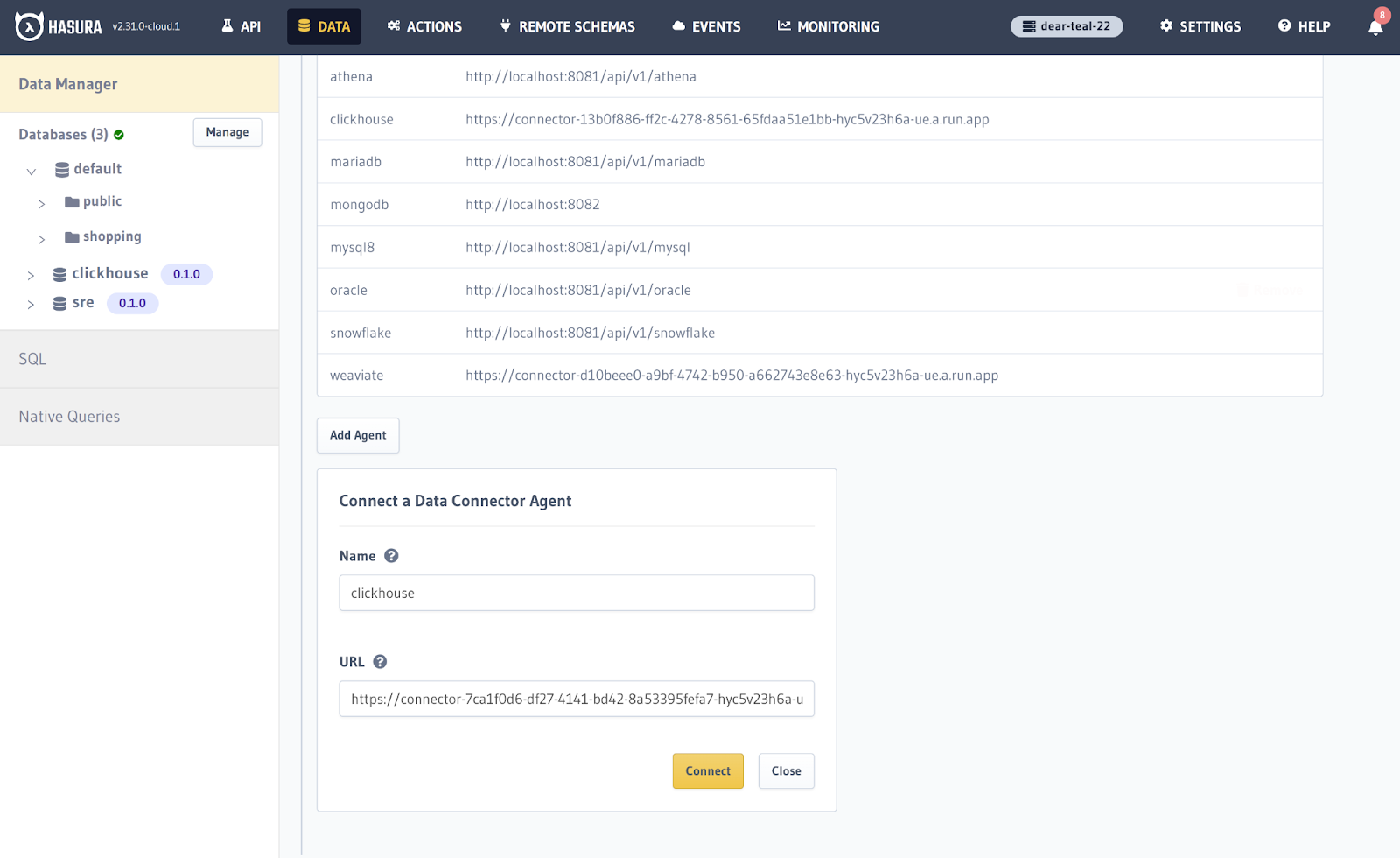This screenshot has width=1400, height=858.
Task: Click the weaviate agent name
Action: pos(356,376)
